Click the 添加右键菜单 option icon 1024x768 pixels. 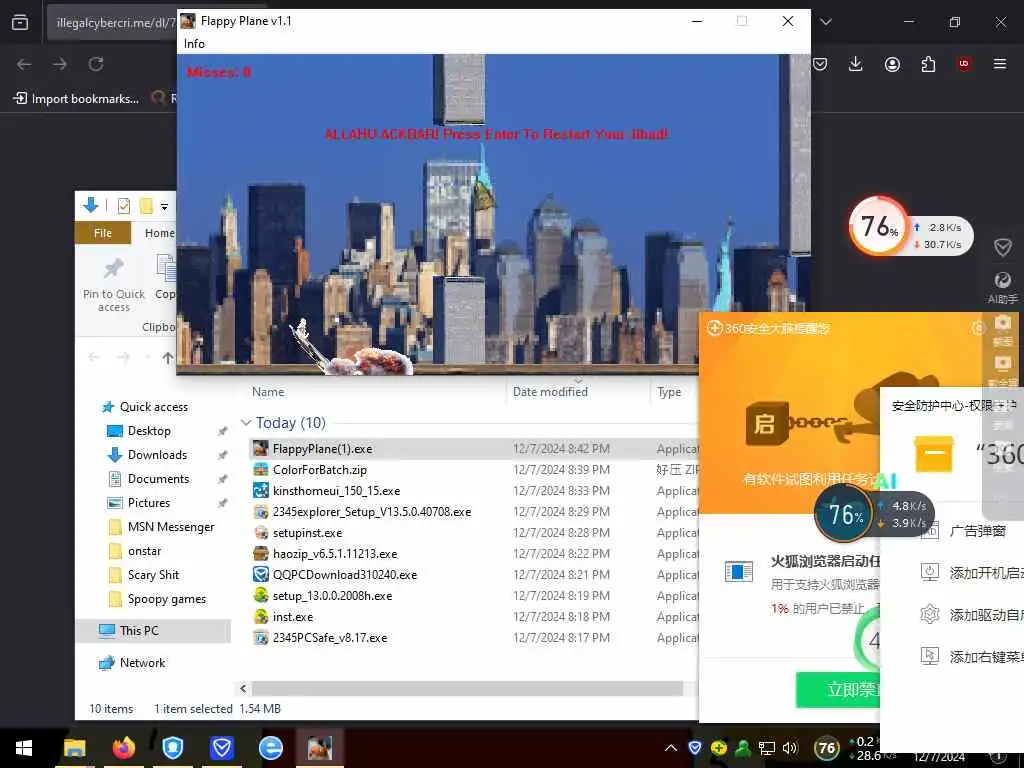click(x=929, y=656)
